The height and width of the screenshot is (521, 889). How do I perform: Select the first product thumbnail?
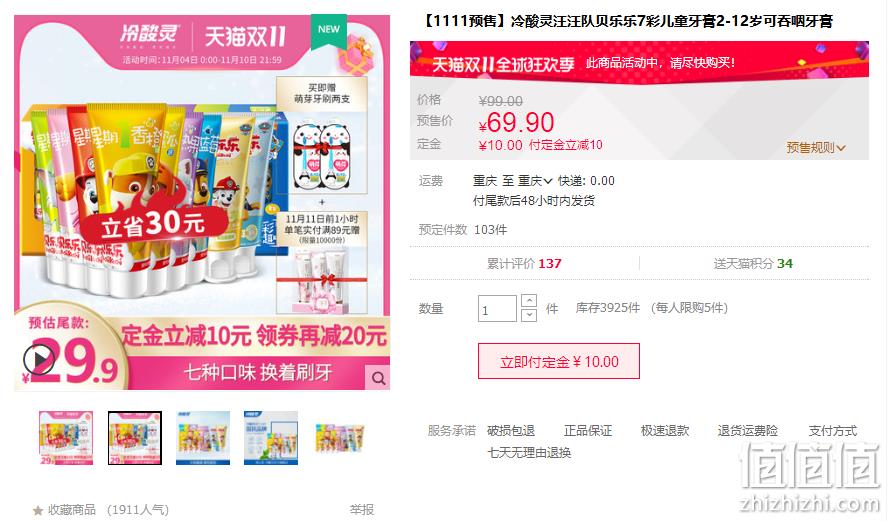tap(66, 438)
